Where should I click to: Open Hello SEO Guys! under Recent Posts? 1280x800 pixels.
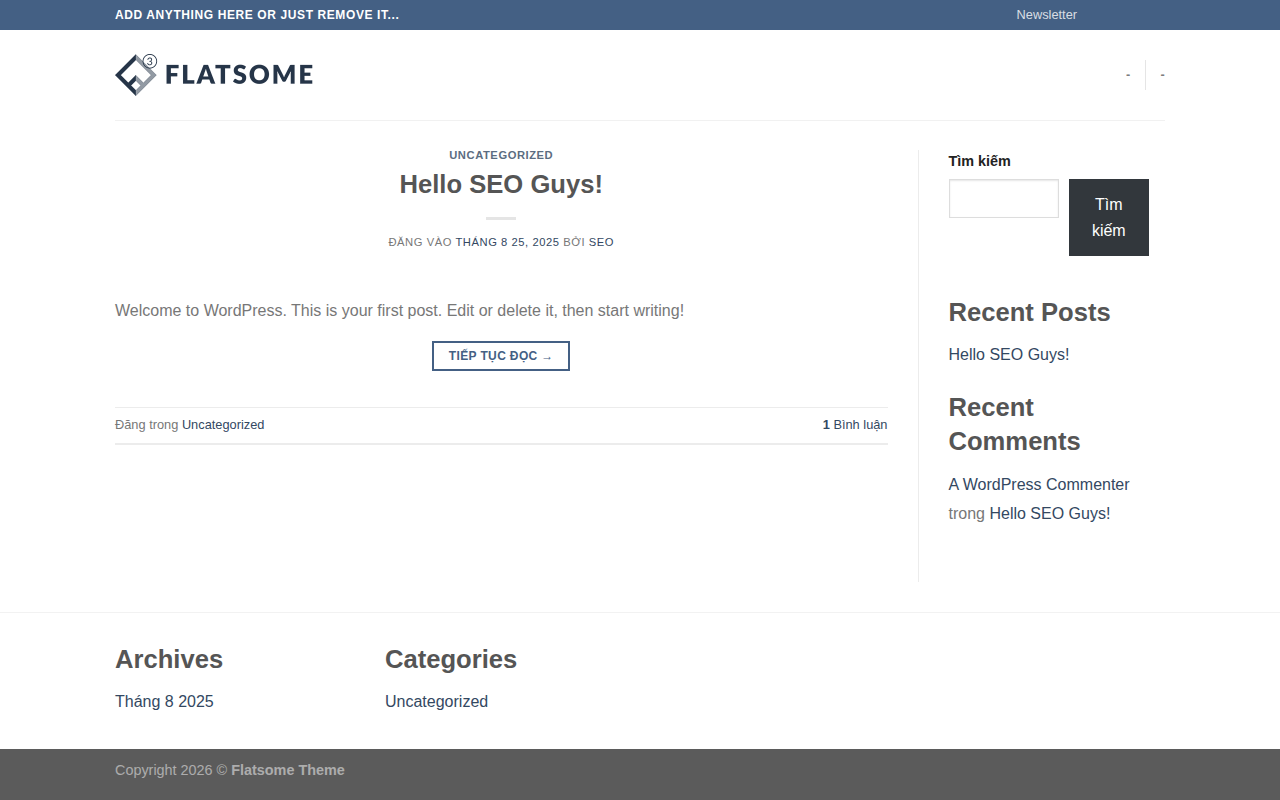point(1009,354)
